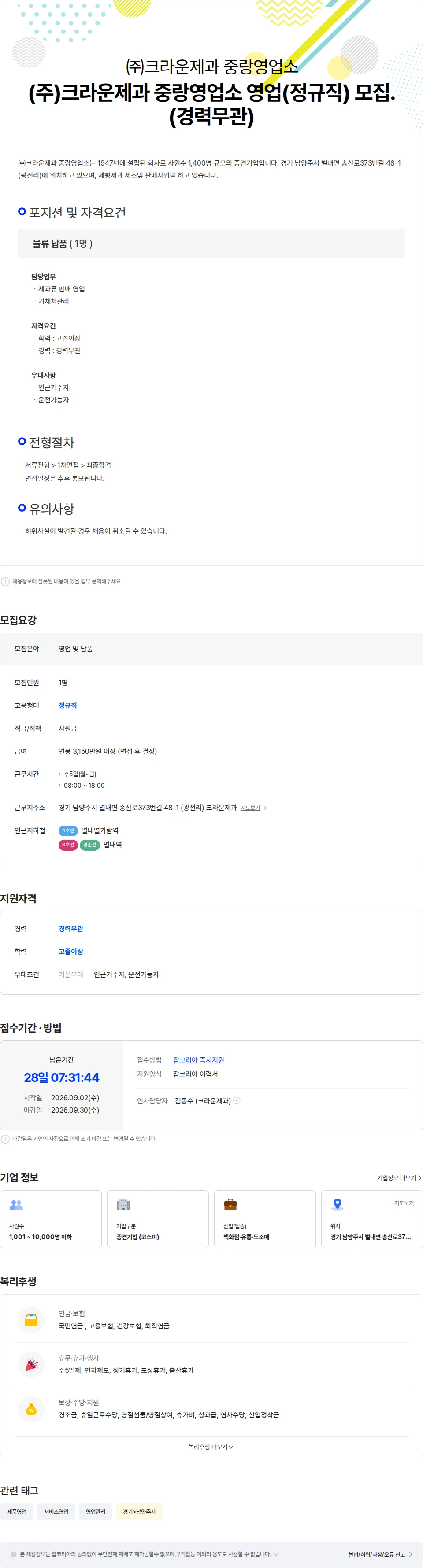Click the 휴무·휴가·행사 party icon
Viewport: 423px width, 1568px height.
tap(31, 1364)
